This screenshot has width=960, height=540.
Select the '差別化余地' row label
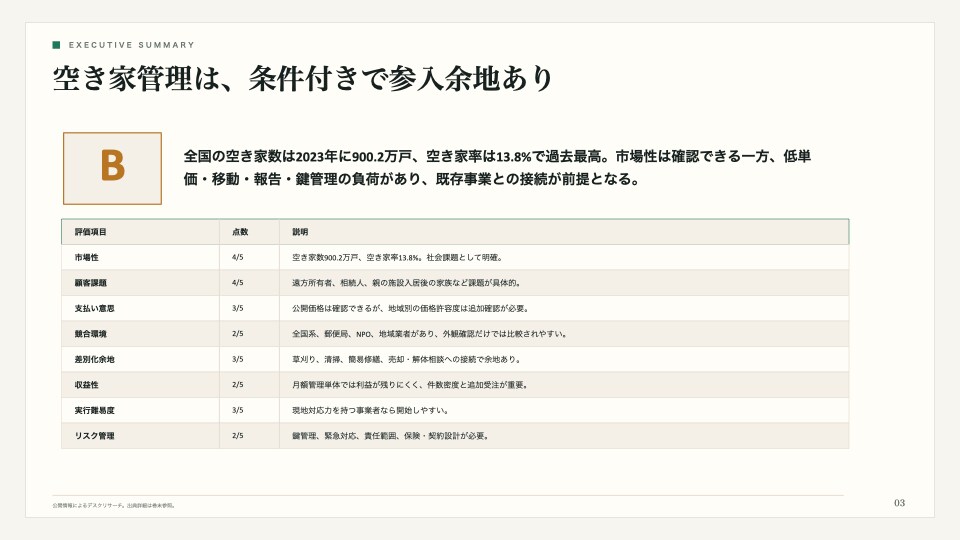tap(94, 359)
